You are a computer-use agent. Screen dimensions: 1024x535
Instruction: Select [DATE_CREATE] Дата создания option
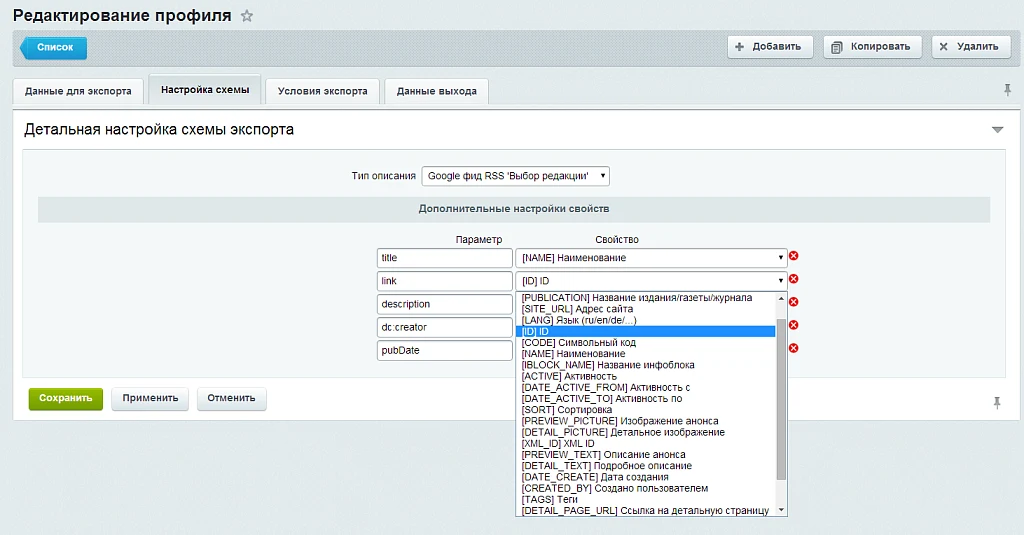[x=645, y=477]
